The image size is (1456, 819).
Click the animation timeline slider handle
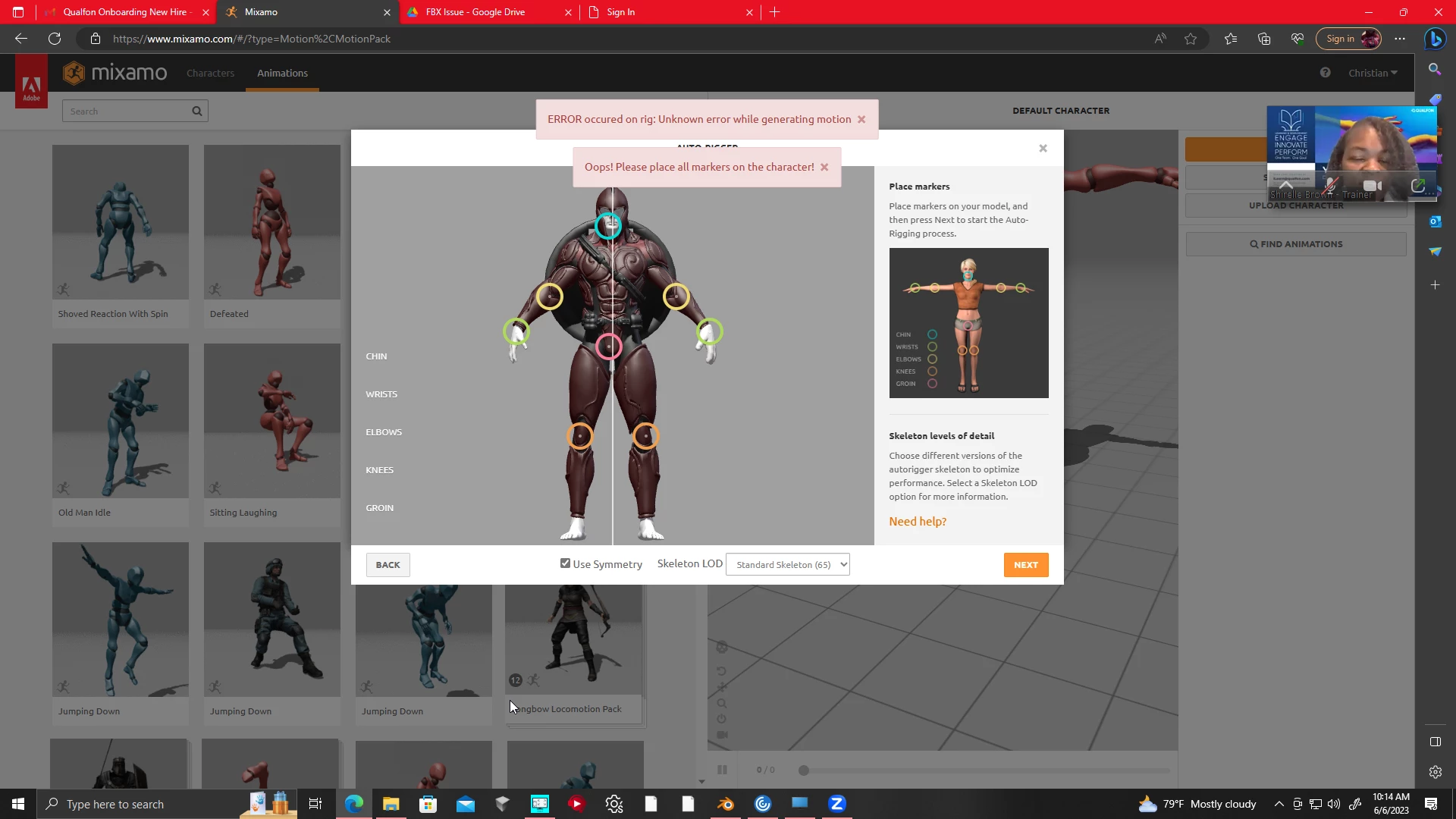(804, 770)
